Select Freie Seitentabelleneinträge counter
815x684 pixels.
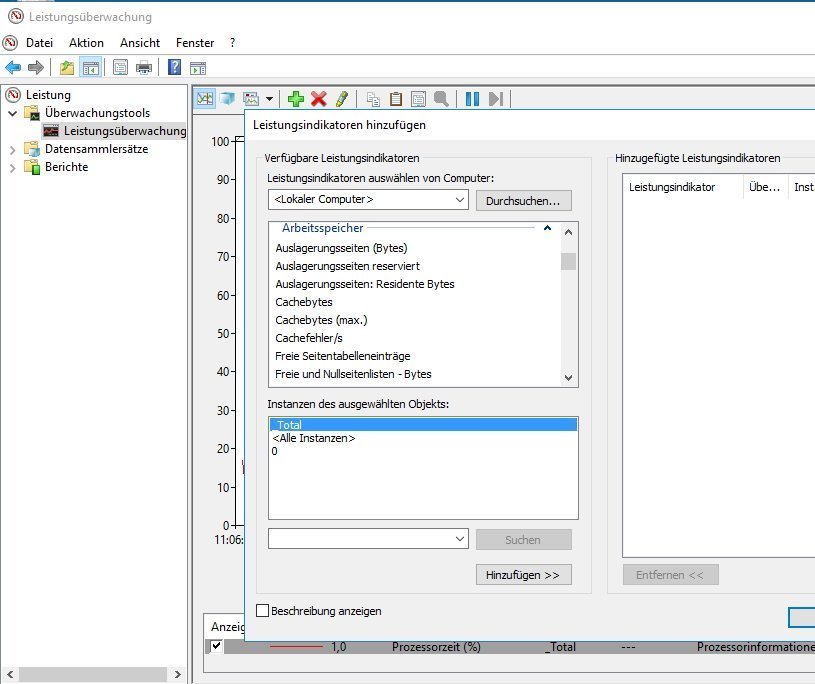pyautogui.click(x=343, y=356)
